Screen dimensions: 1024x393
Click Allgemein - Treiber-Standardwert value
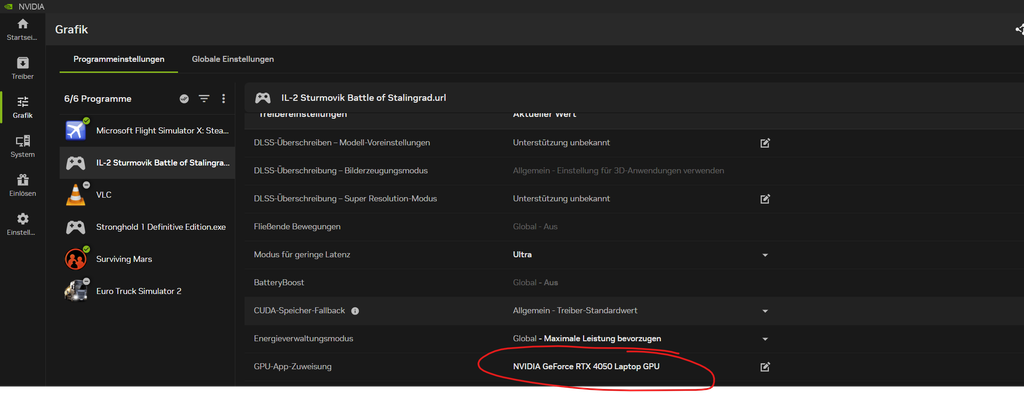575,311
